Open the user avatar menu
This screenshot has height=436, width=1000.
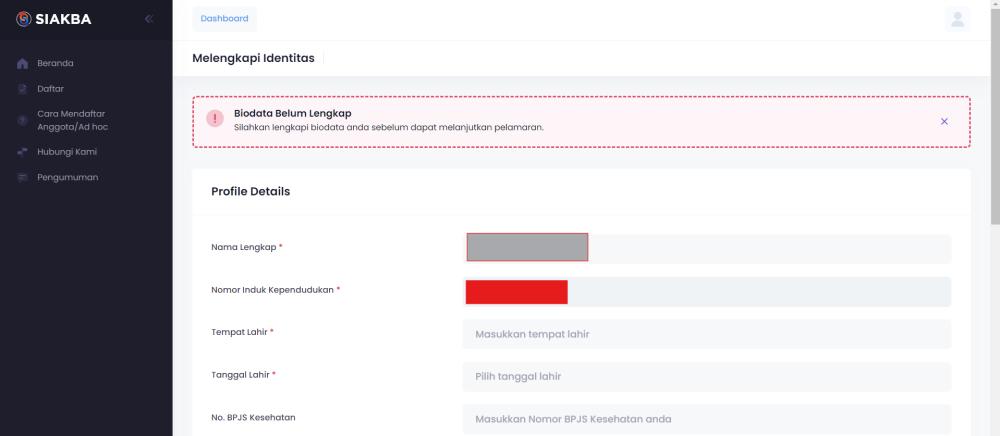click(957, 19)
